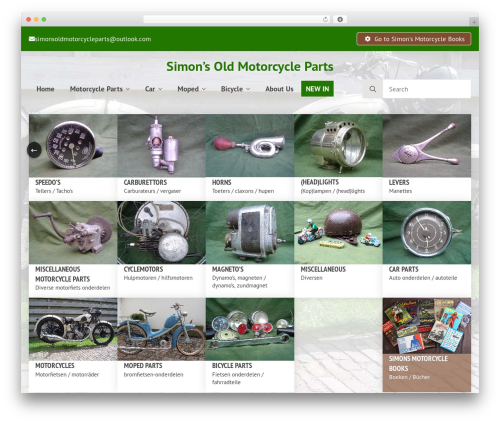Open the Speedo's category thumbnail
The width and height of the screenshot is (500, 423).
coord(73,146)
